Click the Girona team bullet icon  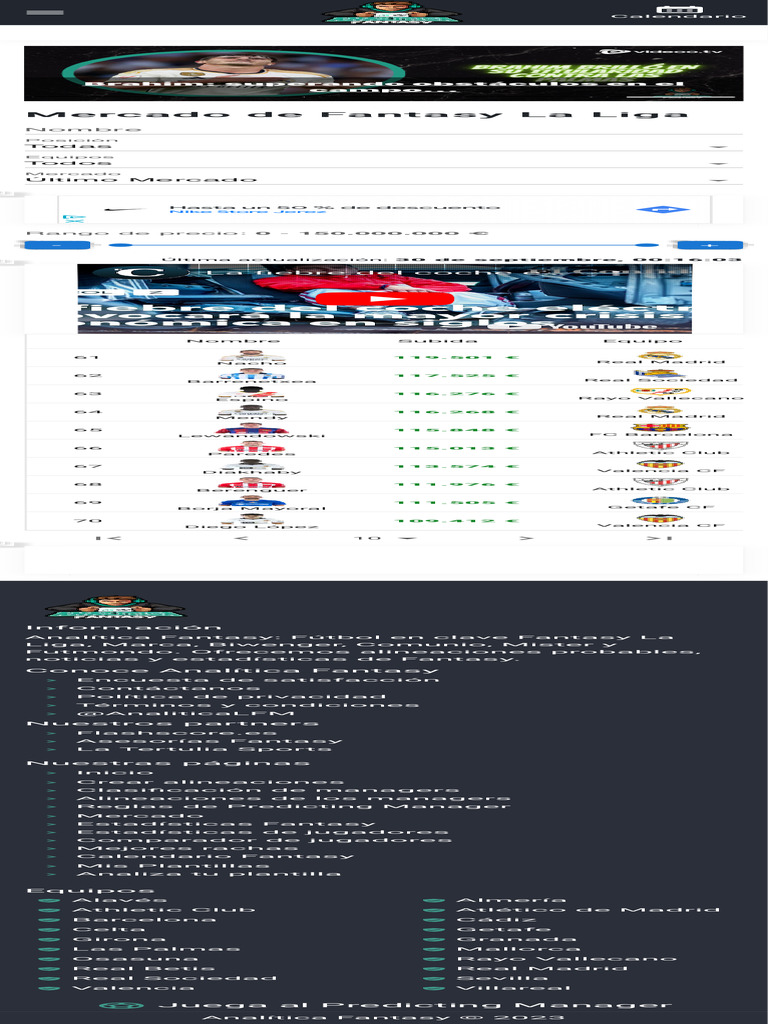pyautogui.click(x=48, y=940)
